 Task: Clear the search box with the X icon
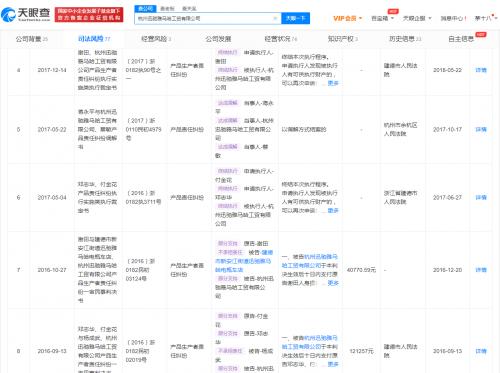pos(275,18)
